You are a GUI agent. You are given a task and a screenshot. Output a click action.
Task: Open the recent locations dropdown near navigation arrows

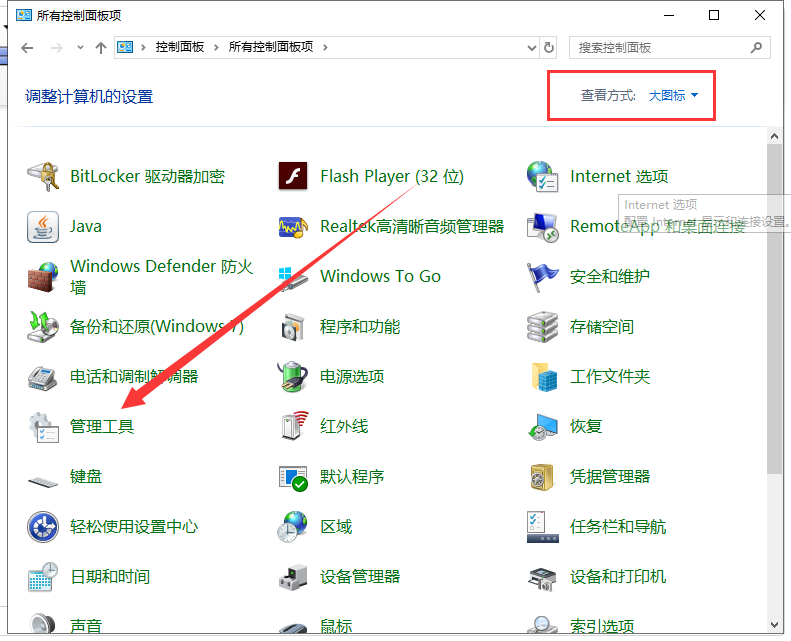[81, 48]
